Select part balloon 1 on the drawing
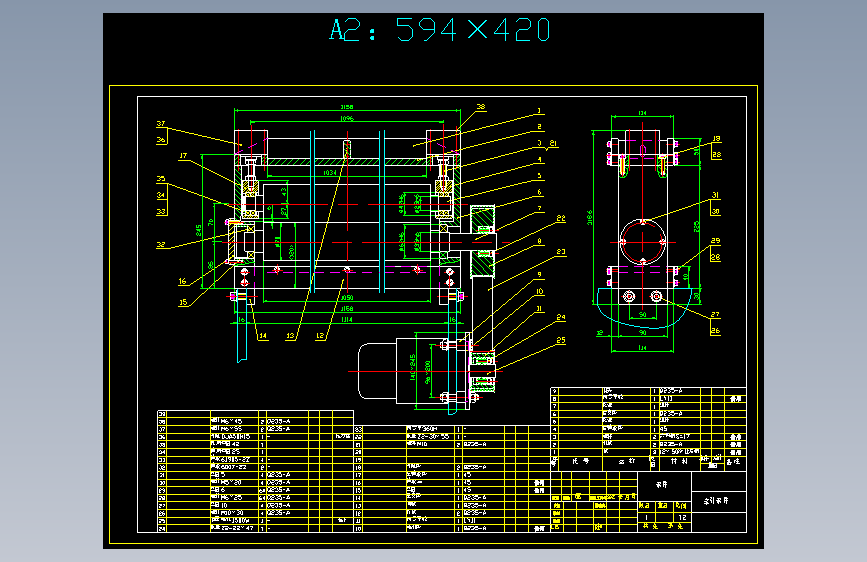Viewport: 867px width, 562px height. 539,111
